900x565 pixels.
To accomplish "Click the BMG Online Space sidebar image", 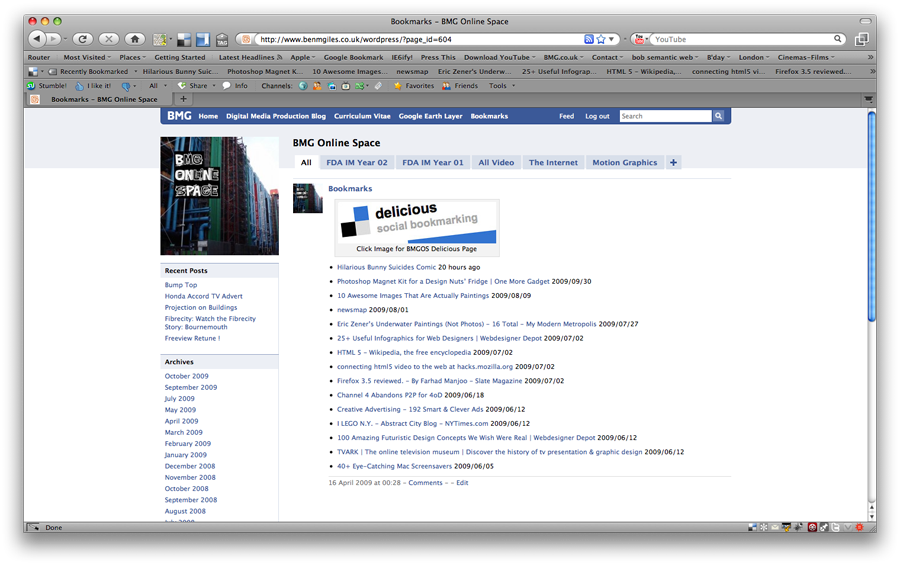I will (219, 196).
